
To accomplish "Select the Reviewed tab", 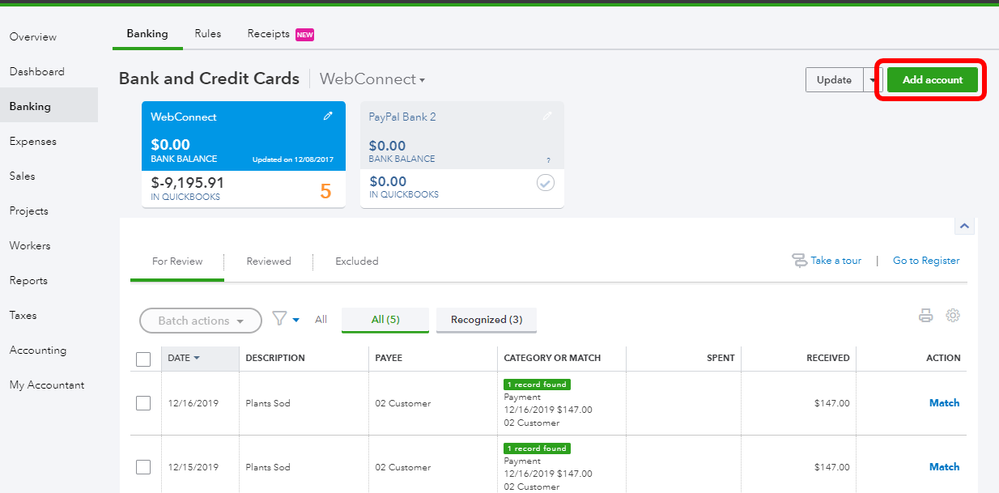I will (269, 261).
